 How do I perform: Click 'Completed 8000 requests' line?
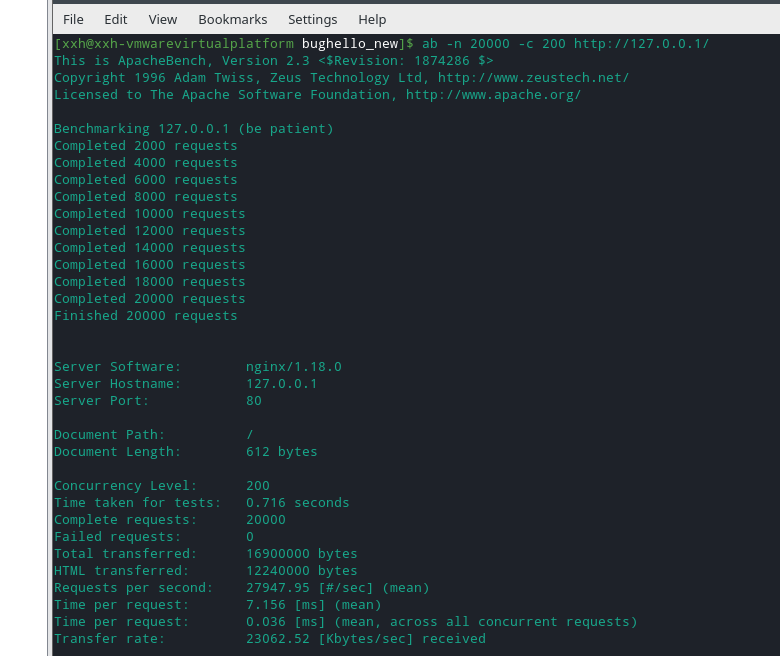tap(146, 196)
